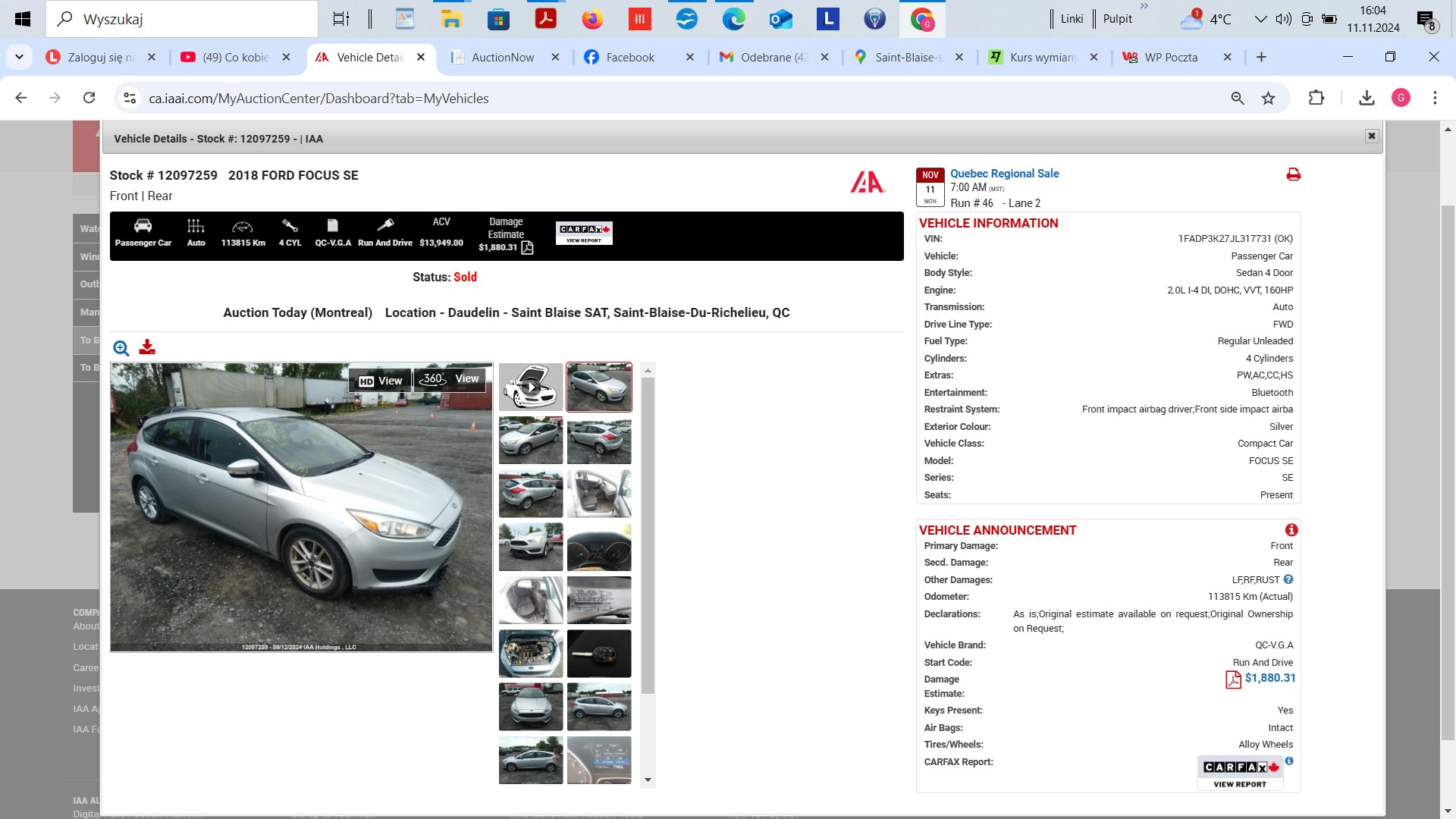The image size is (1456, 819).
Task: Switch to the Saint-Blaise maps tab
Action: click(908, 57)
